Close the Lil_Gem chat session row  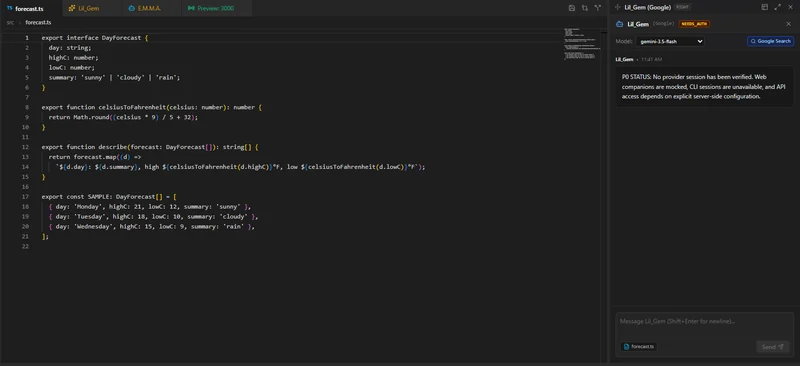click(x=788, y=24)
